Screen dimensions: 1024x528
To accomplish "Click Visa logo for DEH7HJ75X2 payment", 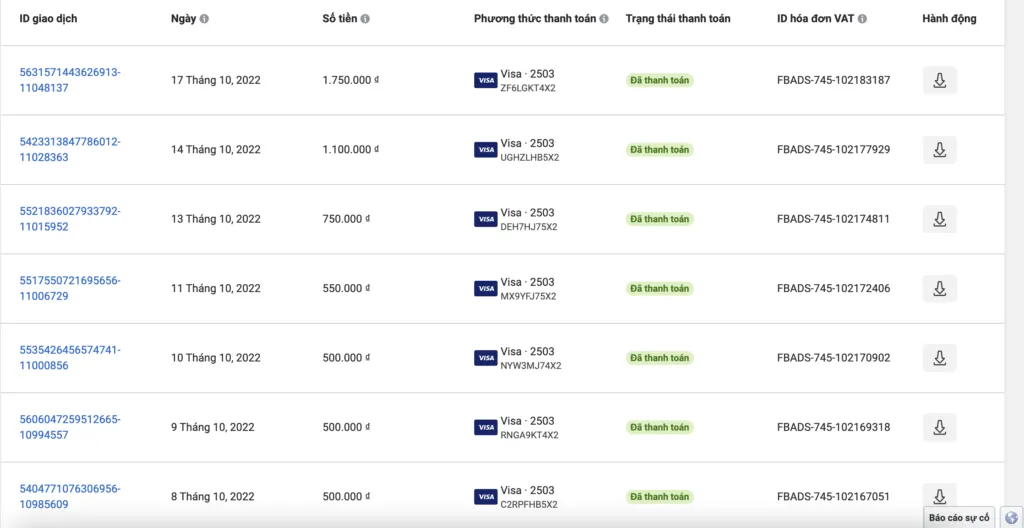I will point(486,219).
